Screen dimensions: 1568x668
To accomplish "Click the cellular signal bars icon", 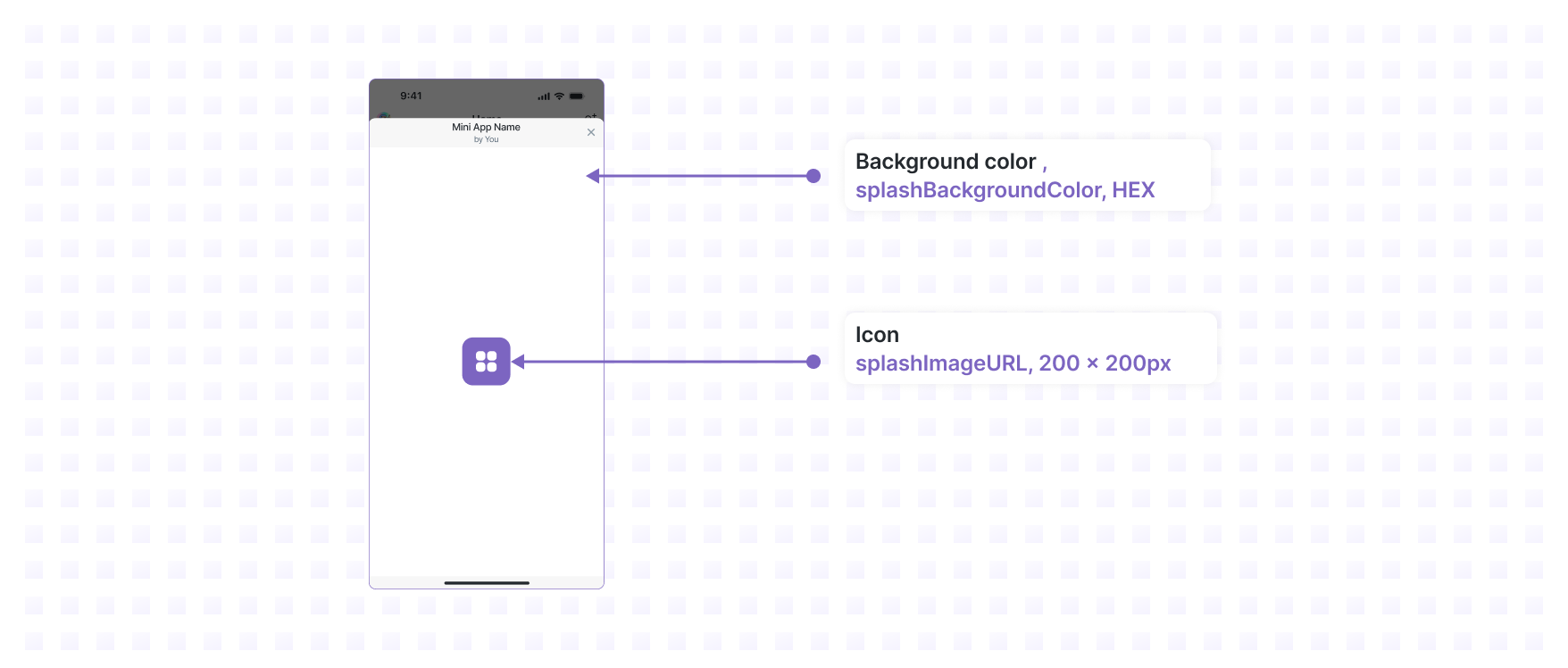I will (x=544, y=96).
